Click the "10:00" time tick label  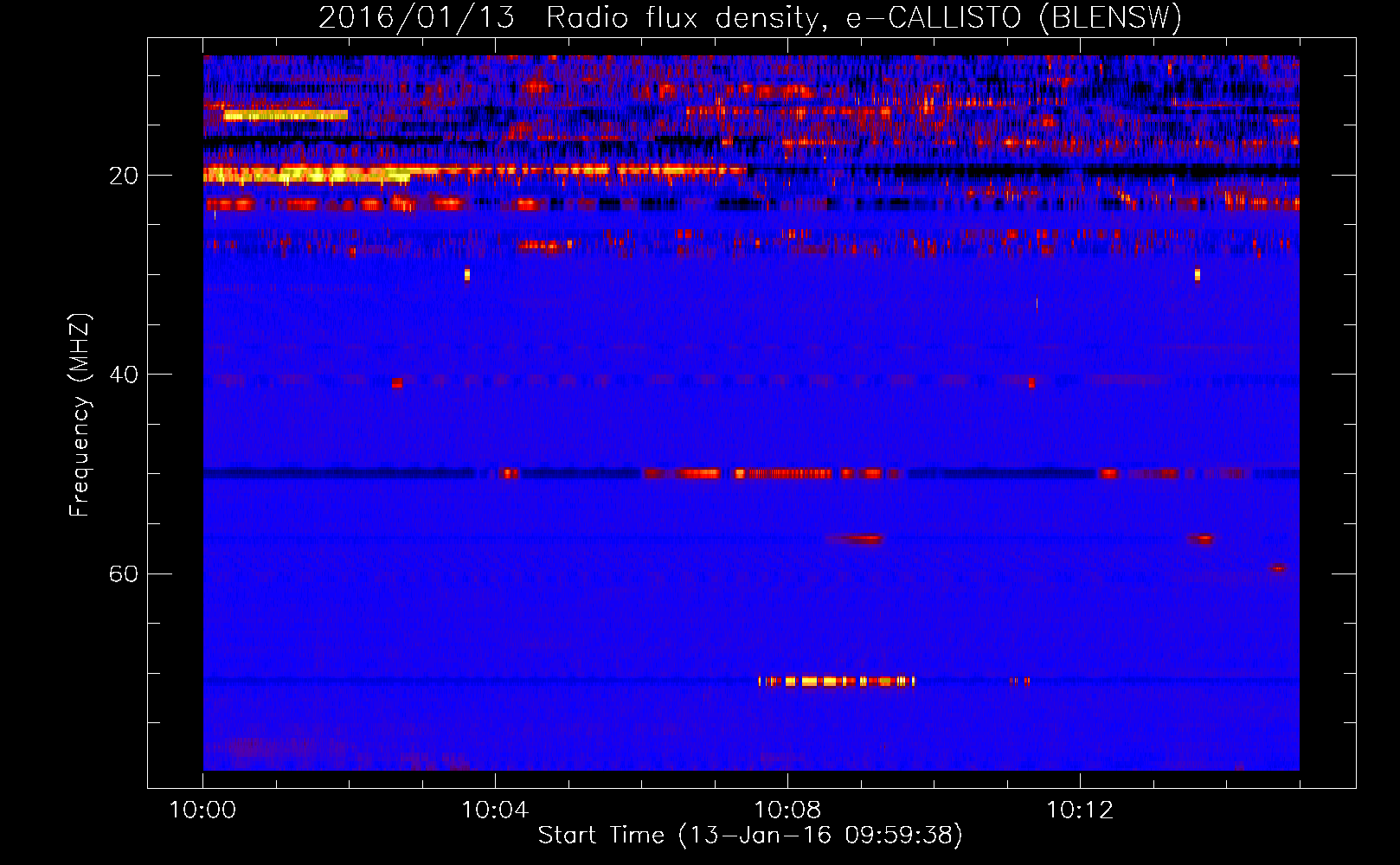point(202,811)
